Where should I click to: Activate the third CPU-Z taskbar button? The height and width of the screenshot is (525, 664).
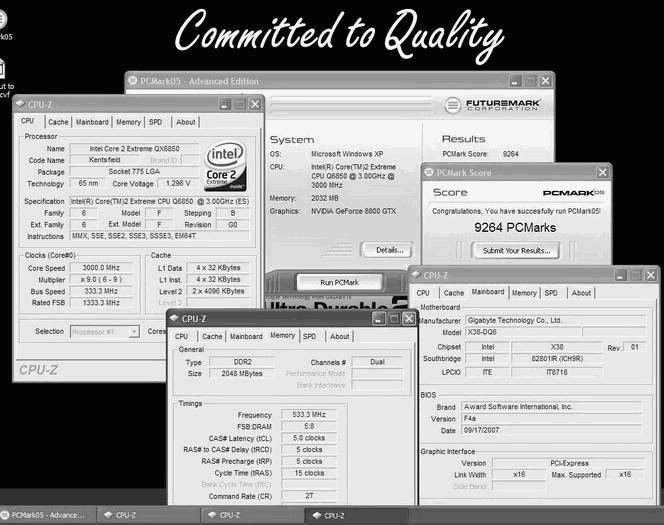(357, 515)
